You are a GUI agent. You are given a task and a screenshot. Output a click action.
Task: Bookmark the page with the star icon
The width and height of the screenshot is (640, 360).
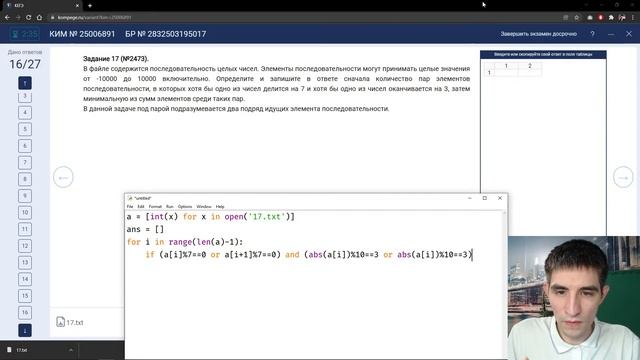577,18
